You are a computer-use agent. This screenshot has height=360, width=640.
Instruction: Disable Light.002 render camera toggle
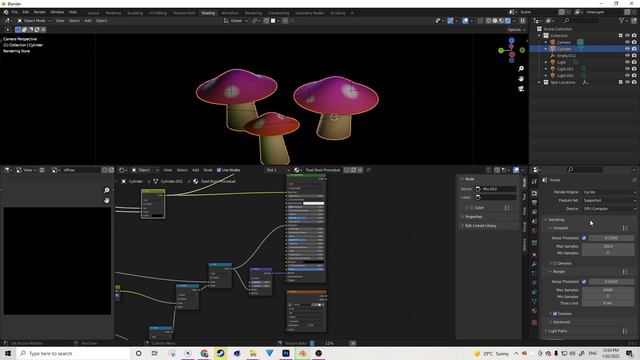(x=634, y=76)
